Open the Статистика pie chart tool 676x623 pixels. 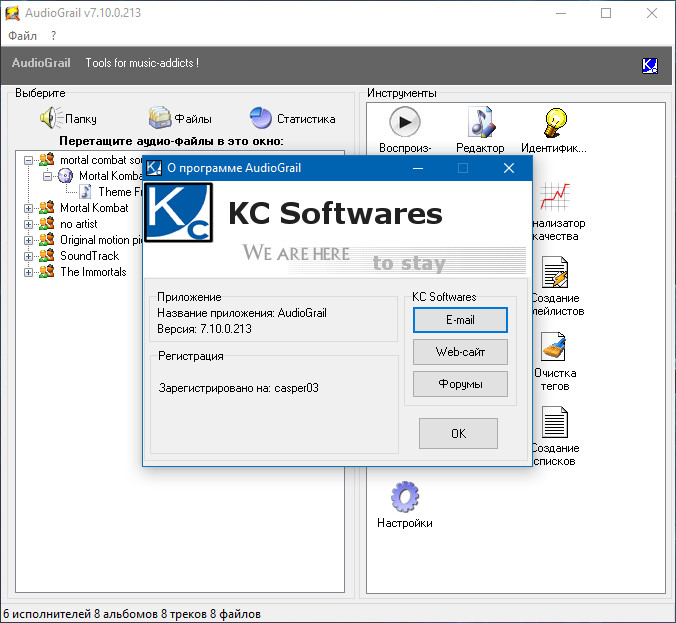click(x=292, y=118)
